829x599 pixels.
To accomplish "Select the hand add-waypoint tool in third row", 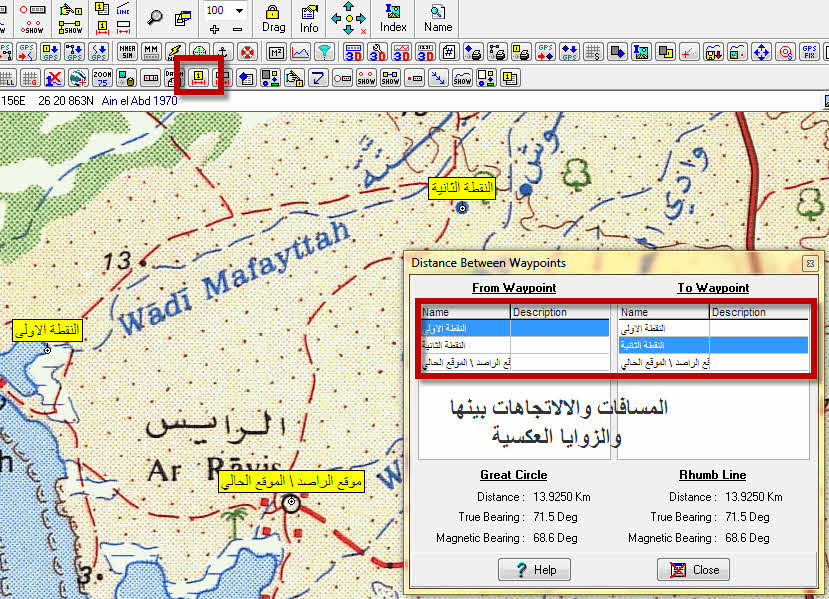I will coord(294,78).
